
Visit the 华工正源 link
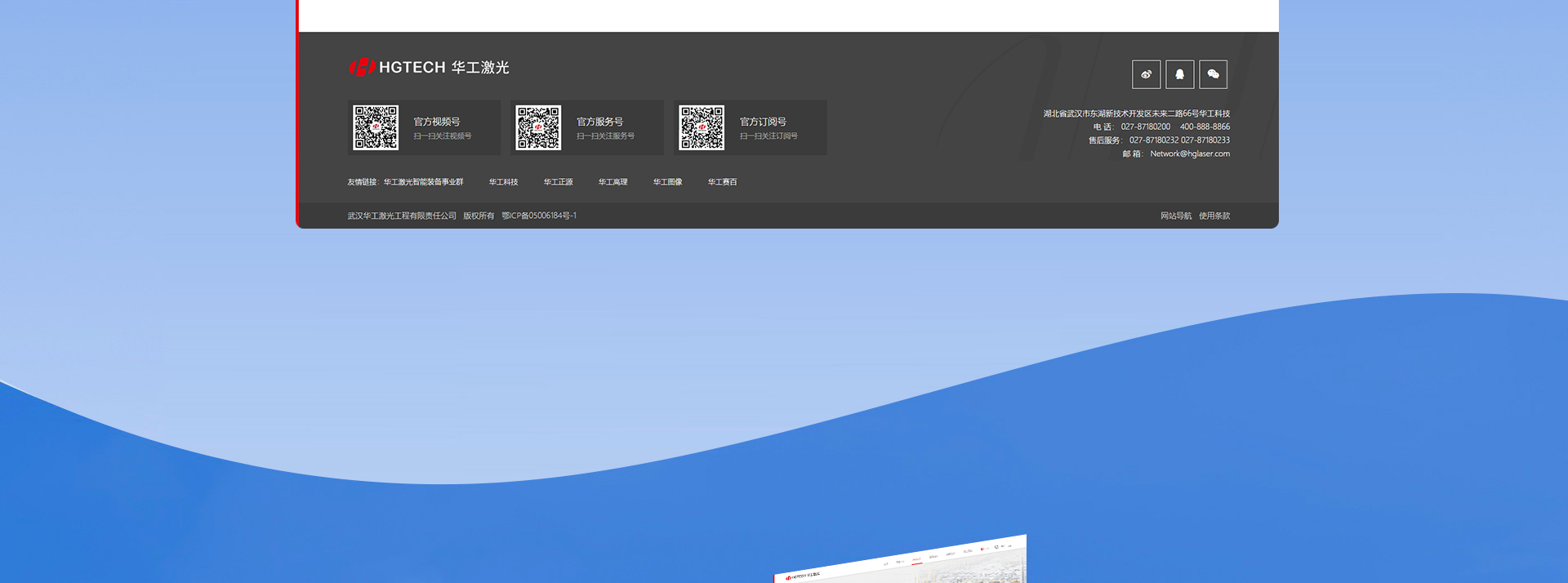(558, 182)
